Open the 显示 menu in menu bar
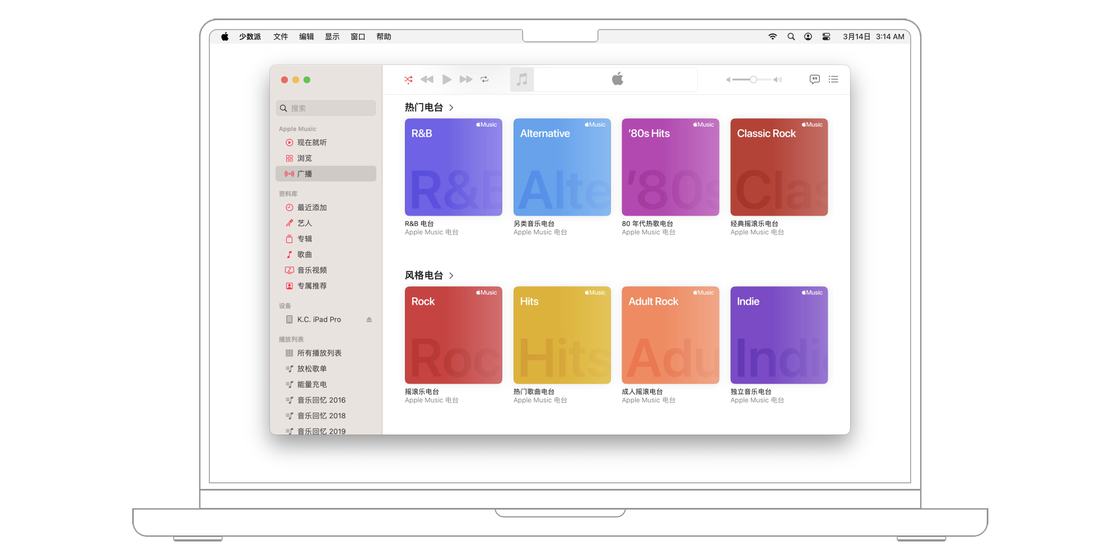Screen dimensions: 1120x560 click(x=332, y=36)
